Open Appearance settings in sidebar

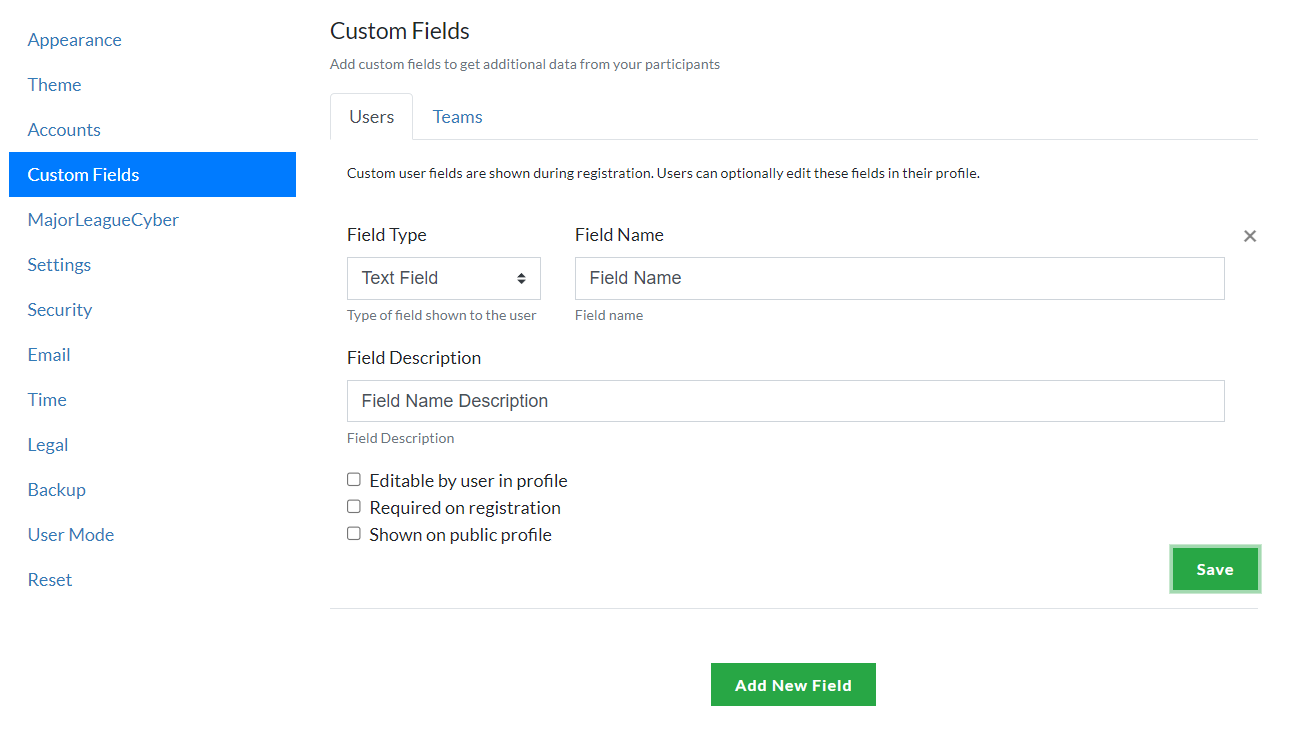[75, 40]
